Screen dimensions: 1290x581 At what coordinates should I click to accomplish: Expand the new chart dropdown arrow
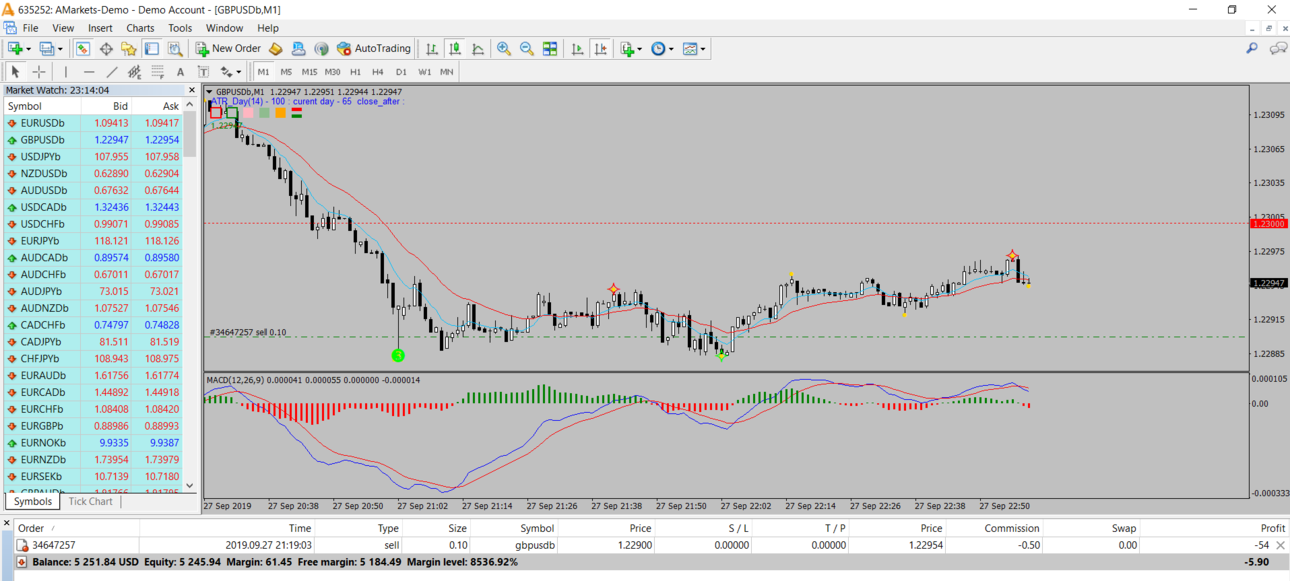[x=28, y=48]
